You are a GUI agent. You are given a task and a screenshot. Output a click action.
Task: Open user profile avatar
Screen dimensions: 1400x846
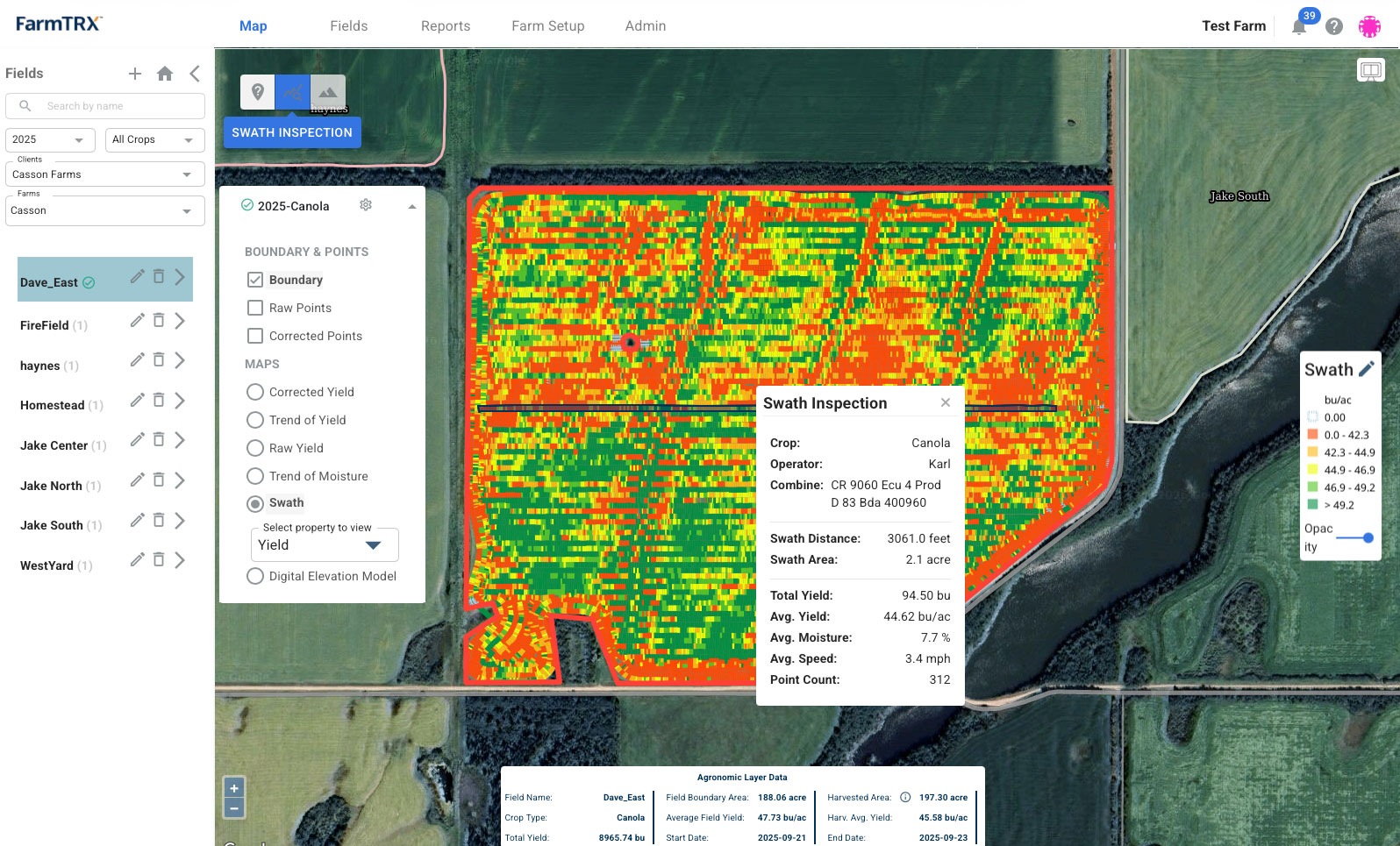click(1370, 26)
